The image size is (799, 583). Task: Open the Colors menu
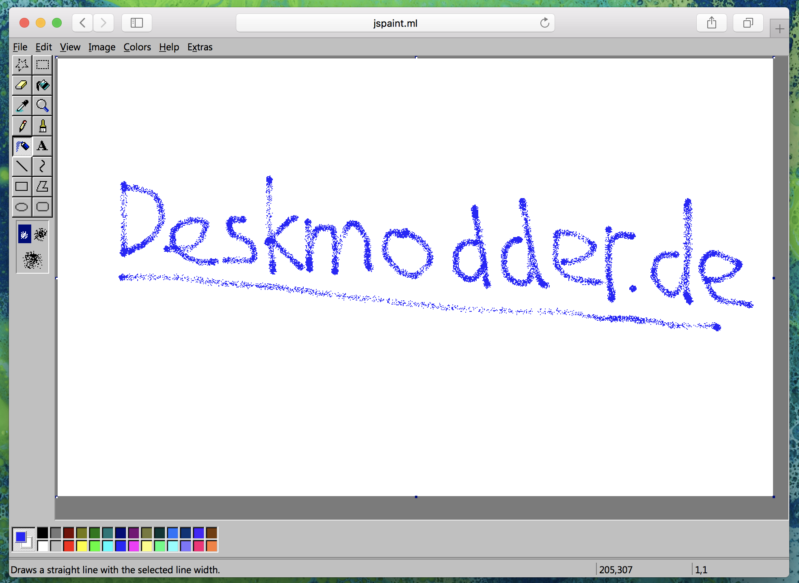[x=137, y=47]
